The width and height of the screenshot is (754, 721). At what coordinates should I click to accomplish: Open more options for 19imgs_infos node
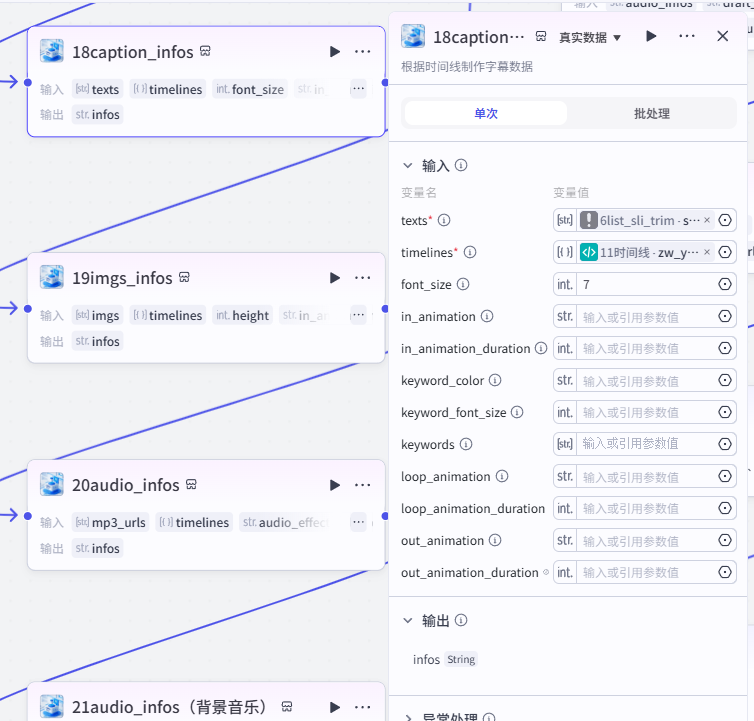pos(362,278)
